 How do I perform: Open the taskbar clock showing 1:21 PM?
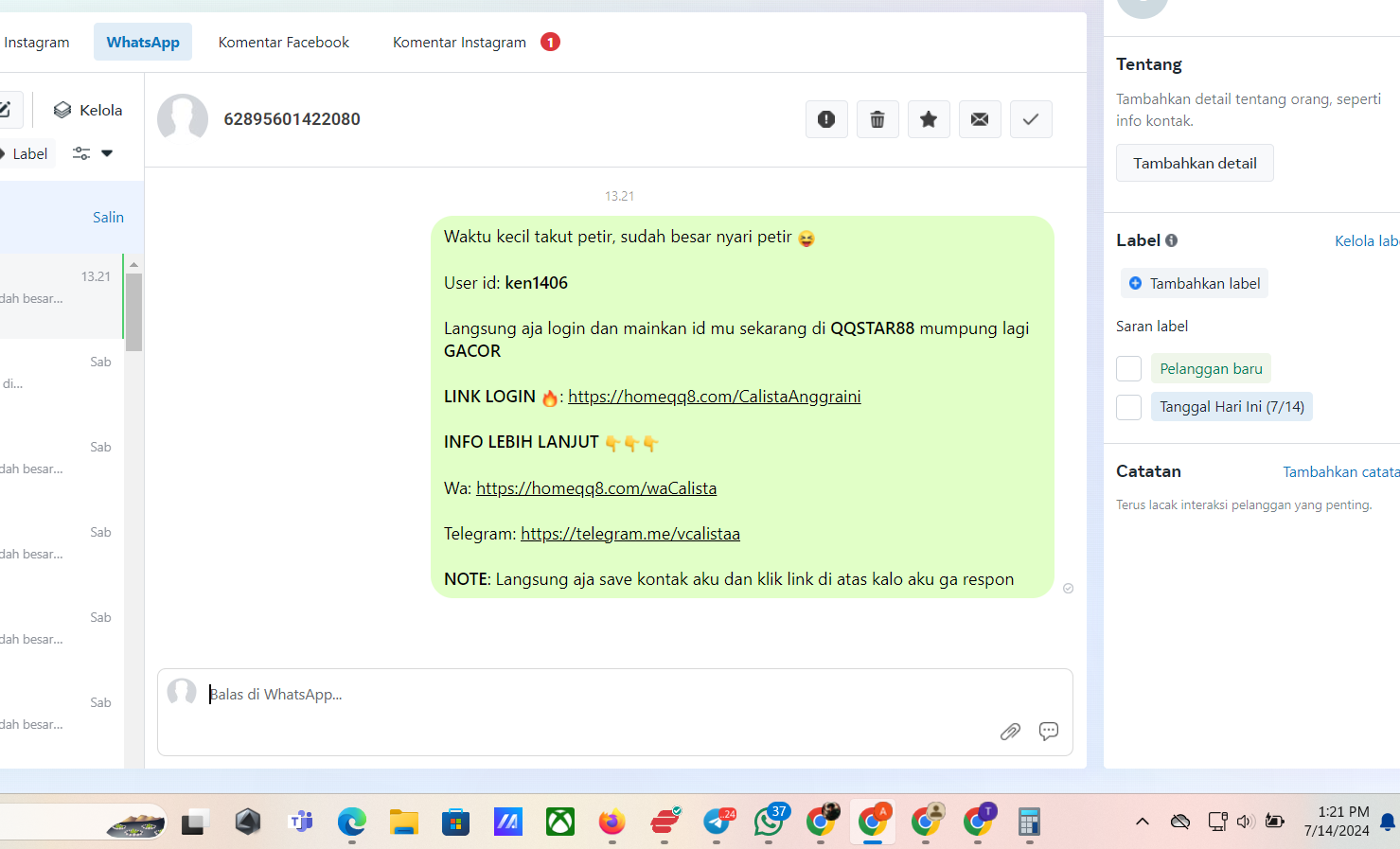(x=1337, y=822)
